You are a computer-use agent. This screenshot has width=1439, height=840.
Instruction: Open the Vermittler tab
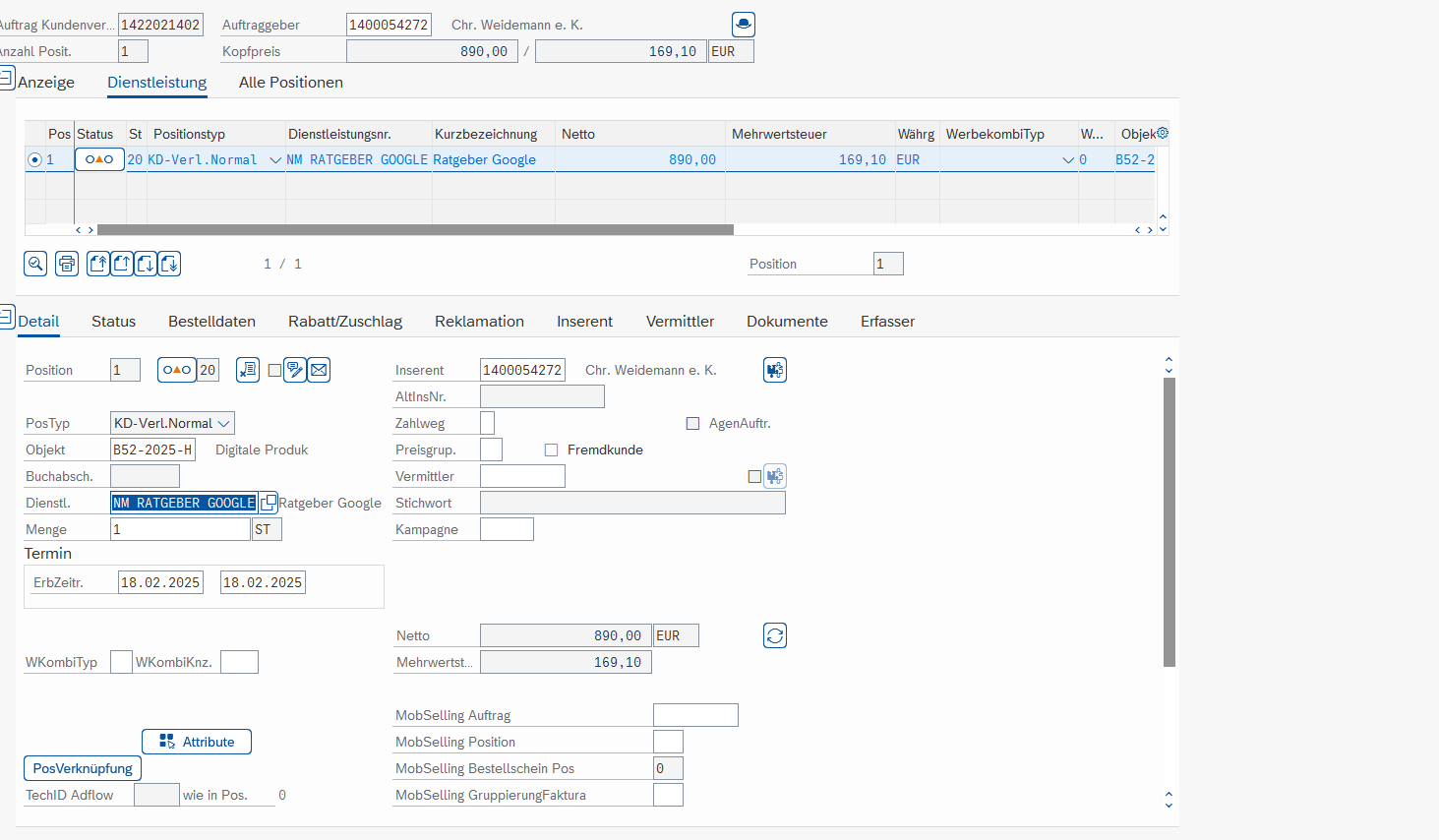[680, 322]
